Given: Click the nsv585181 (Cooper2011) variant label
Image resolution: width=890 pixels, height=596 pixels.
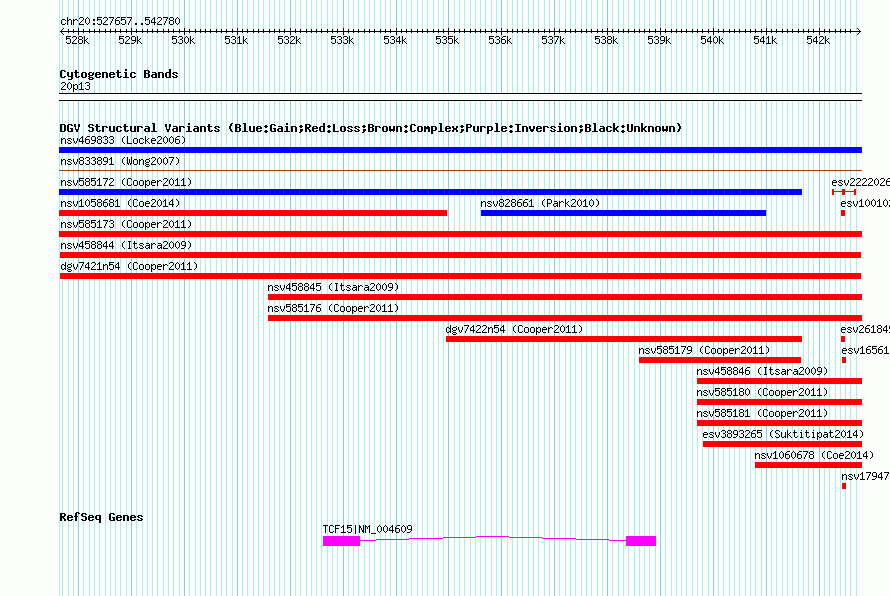Looking at the screenshot, I should point(762,413).
